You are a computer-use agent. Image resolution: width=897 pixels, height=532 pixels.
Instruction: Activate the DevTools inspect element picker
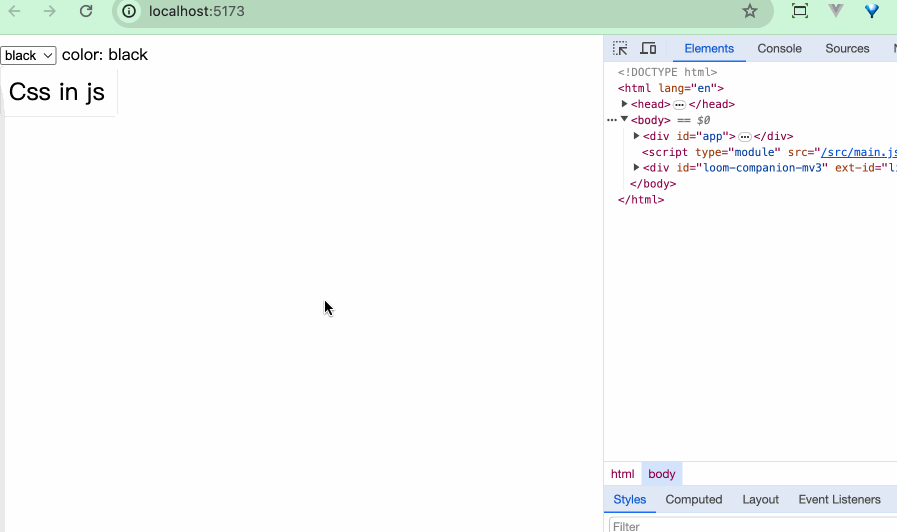[620, 48]
